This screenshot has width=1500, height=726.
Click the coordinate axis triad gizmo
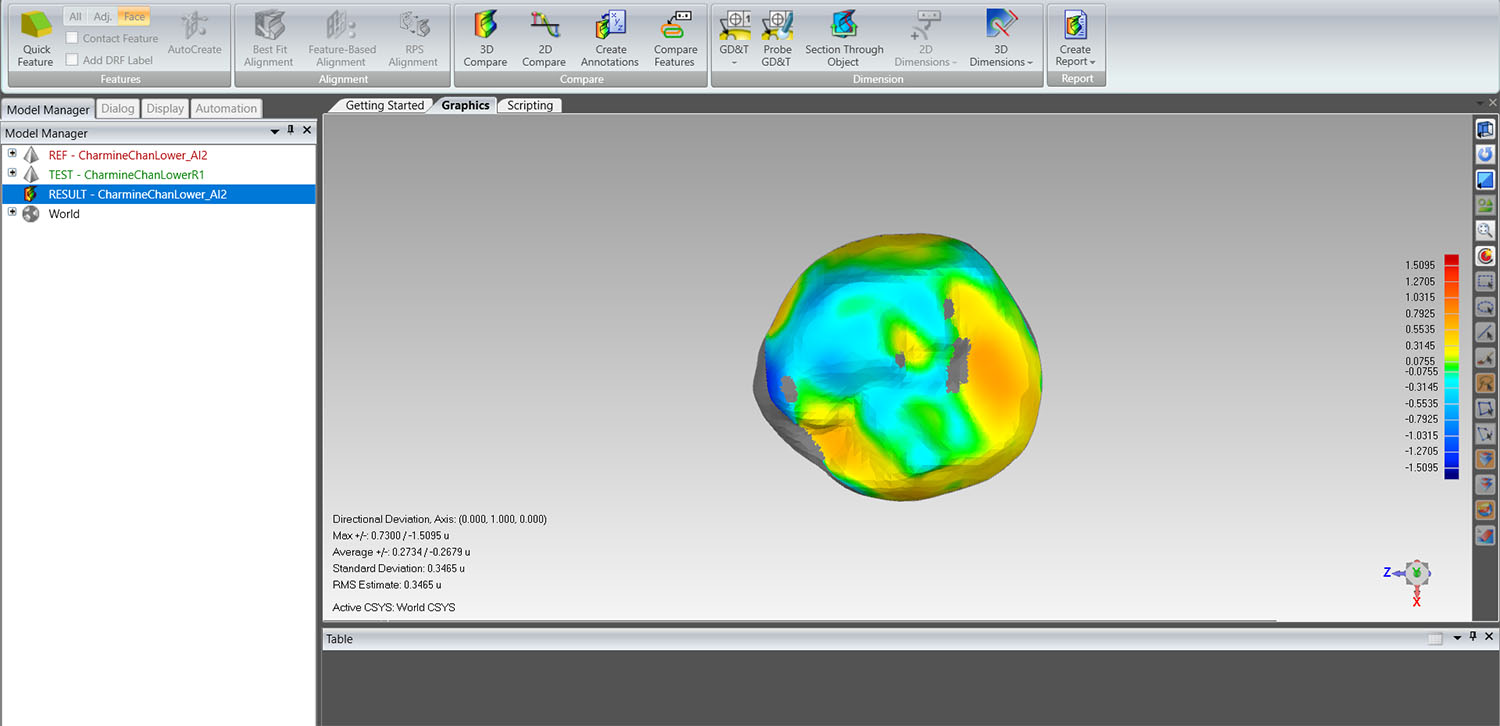tap(1415, 576)
